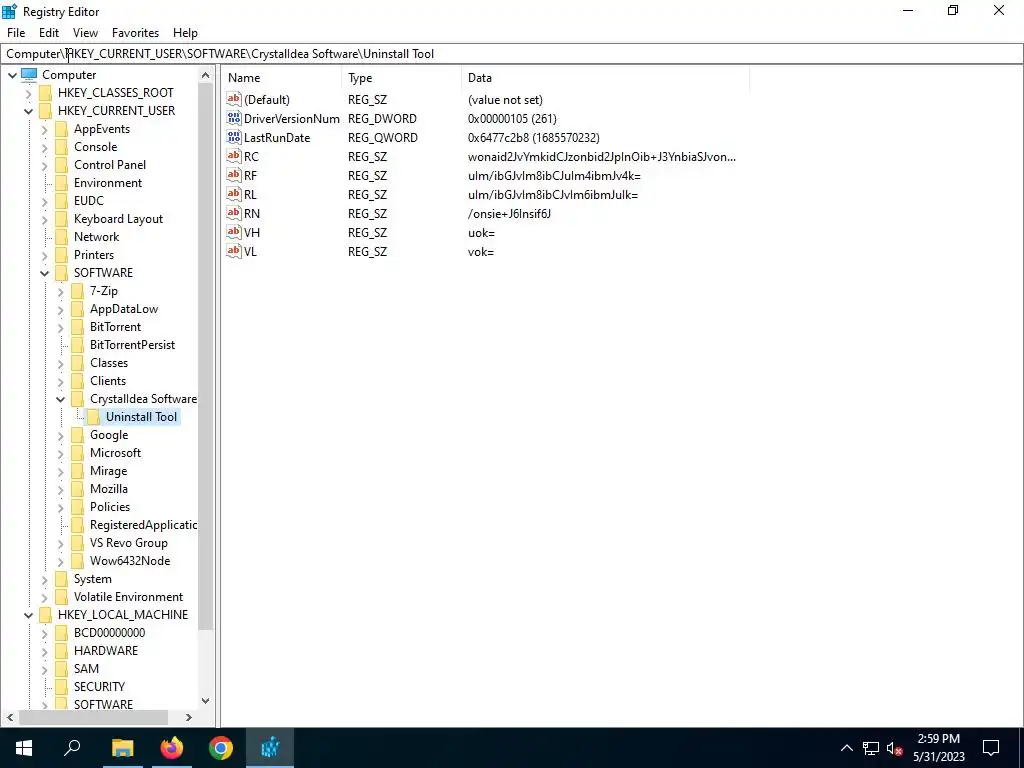Click the binary icon of LastRunDate

pyautogui.click(x=234, y=137)
